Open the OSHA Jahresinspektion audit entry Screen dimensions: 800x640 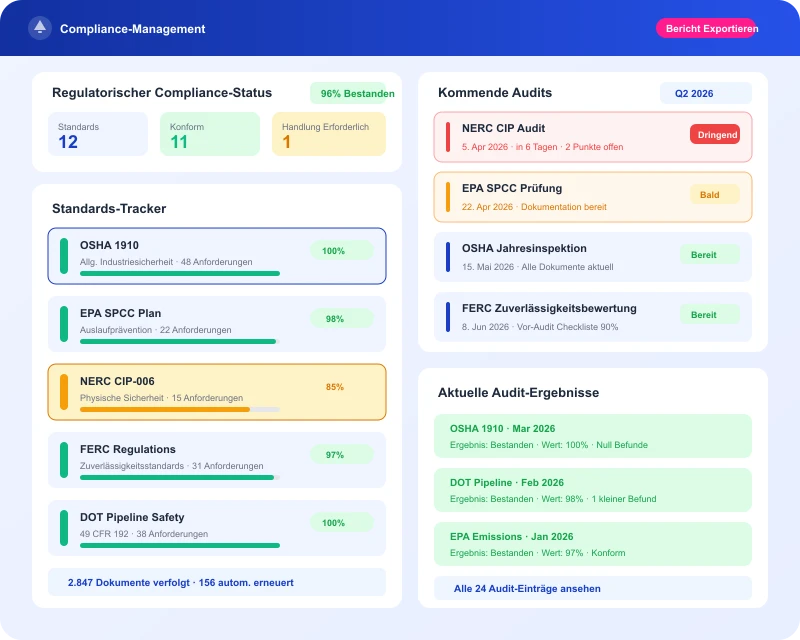pos(593,257)
